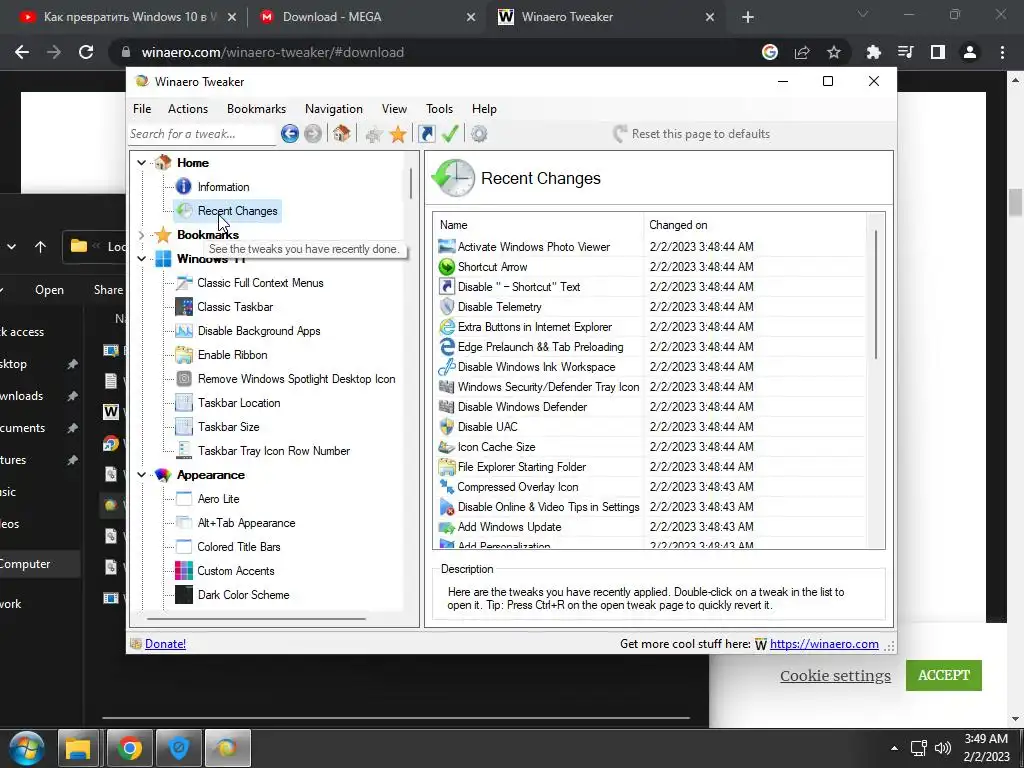Open the View menu
Screen dimensions: 1024x768
[x=394, y=109]
